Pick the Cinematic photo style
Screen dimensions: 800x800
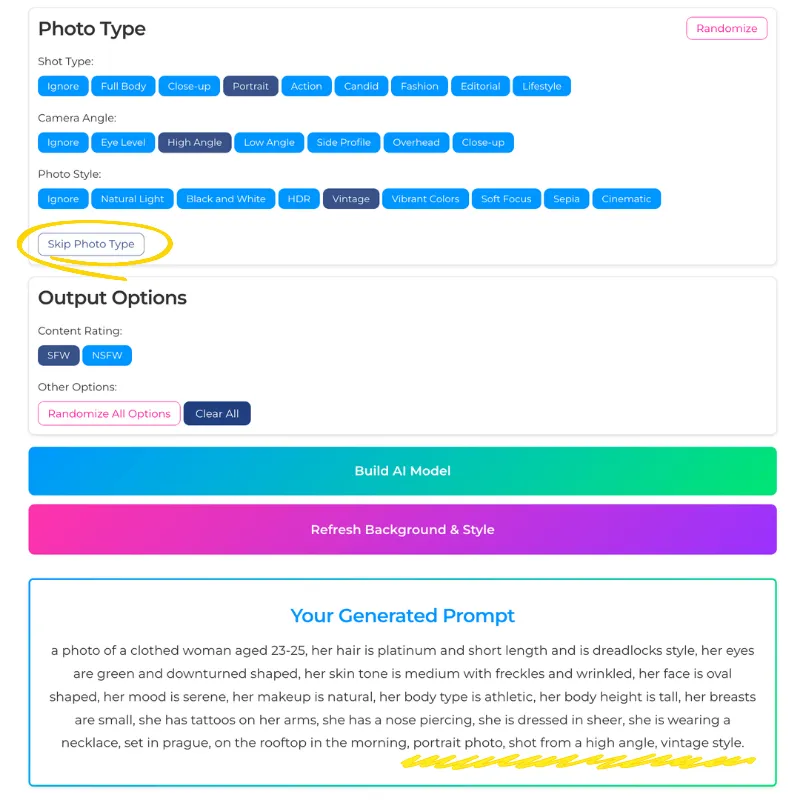point(626,199)
